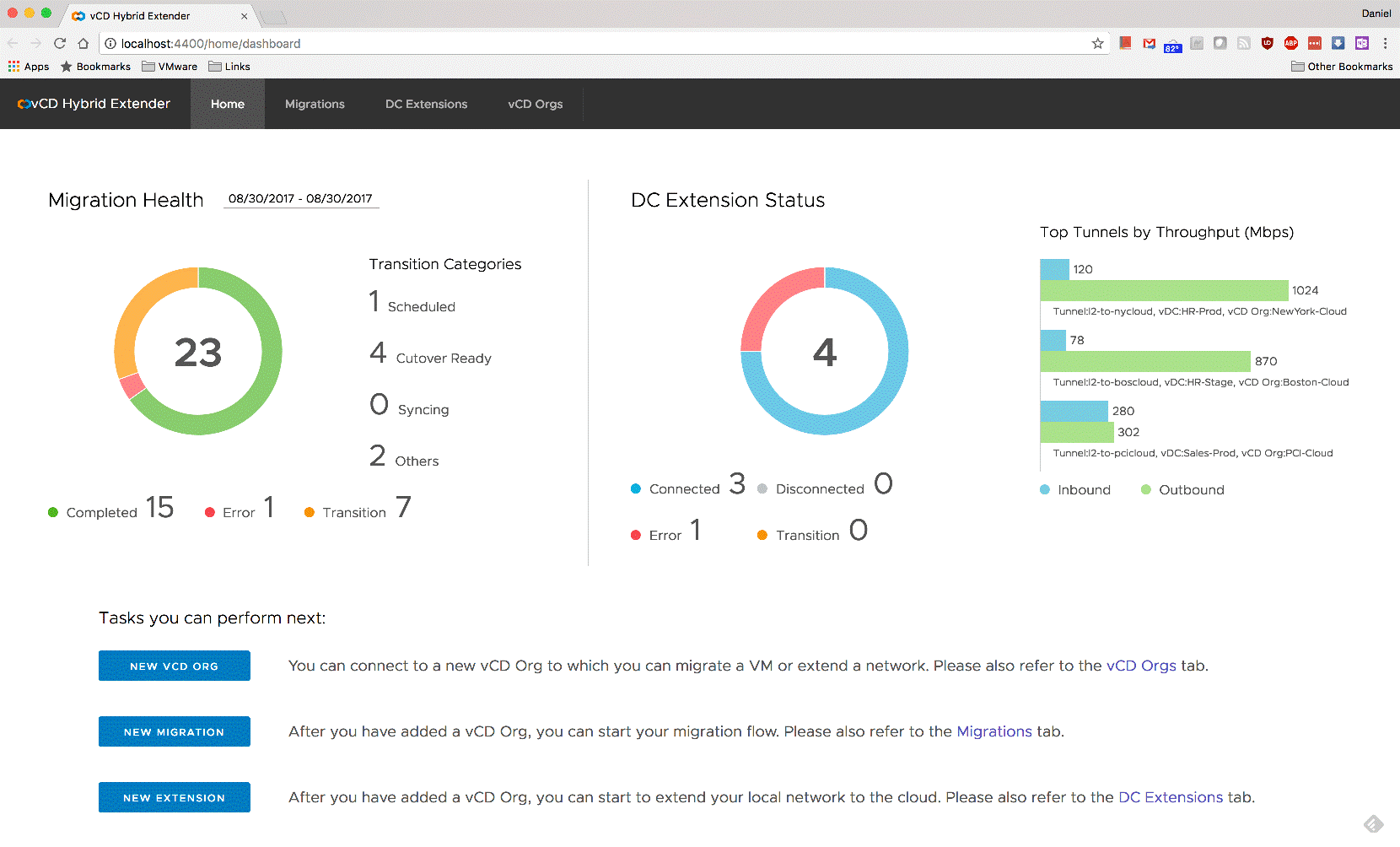Follow the DC Extensions link in the text
The image size is (1400, 847).
coord(1171,797)
